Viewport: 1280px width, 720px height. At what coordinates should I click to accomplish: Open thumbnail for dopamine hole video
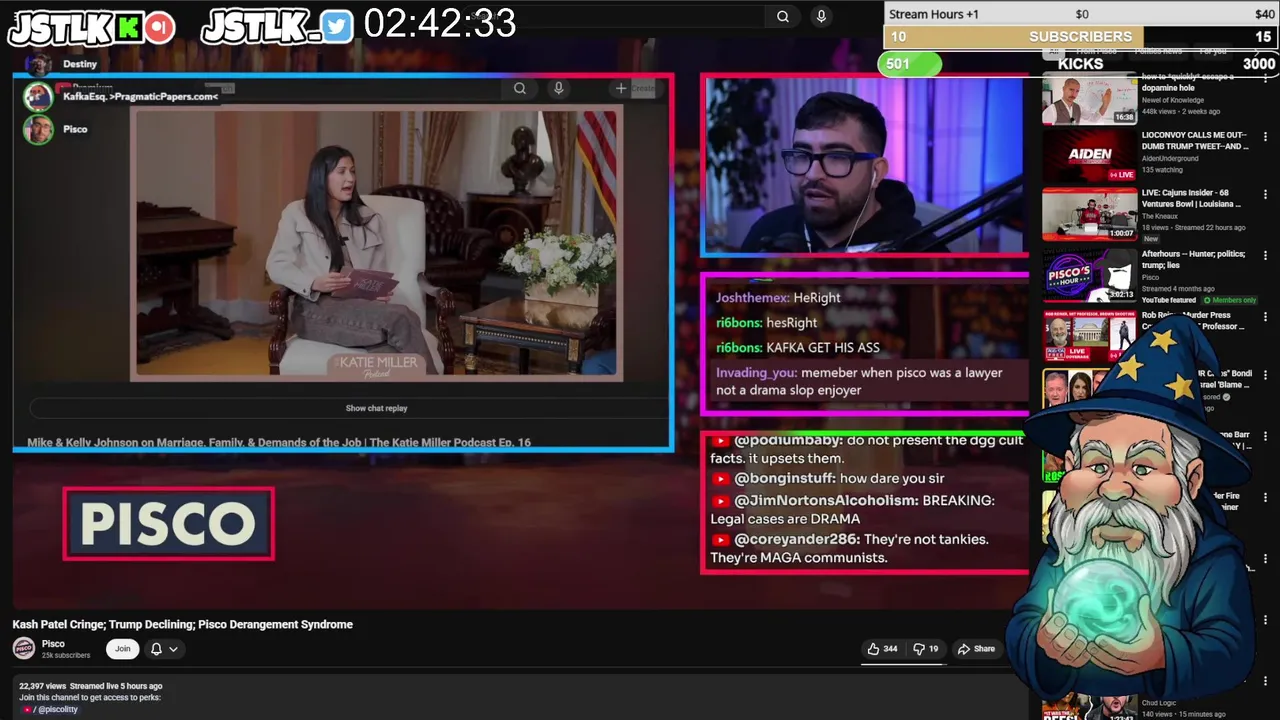(1089, 98)
